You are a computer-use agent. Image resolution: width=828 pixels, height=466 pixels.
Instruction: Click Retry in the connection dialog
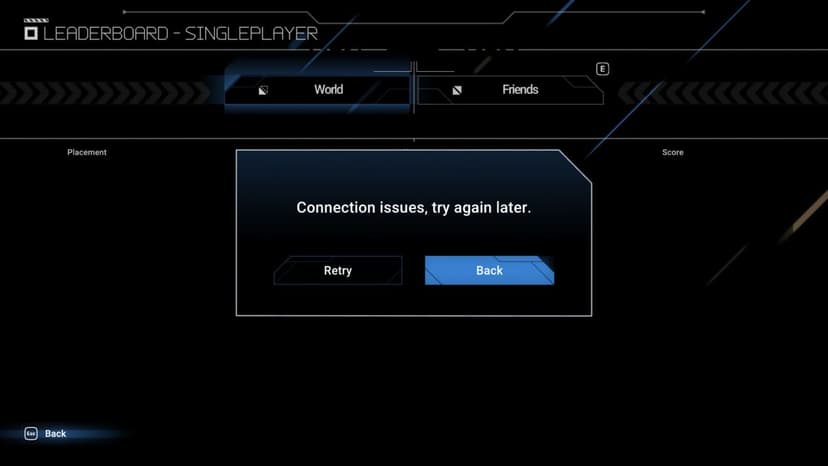tap(338, 271)
